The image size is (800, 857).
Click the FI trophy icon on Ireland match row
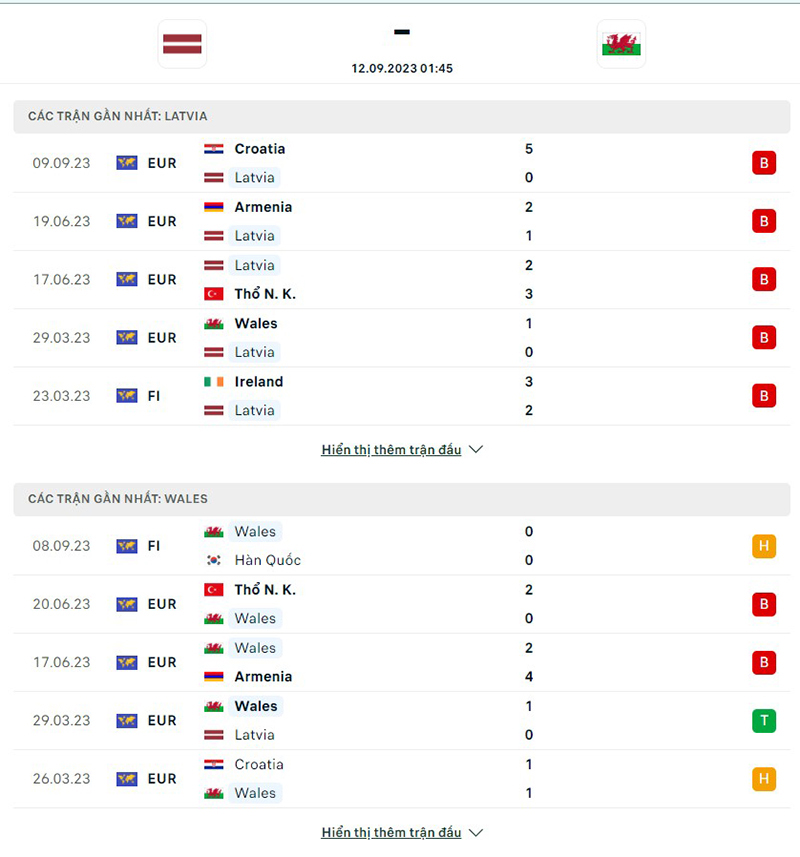[x=126, y=396]
